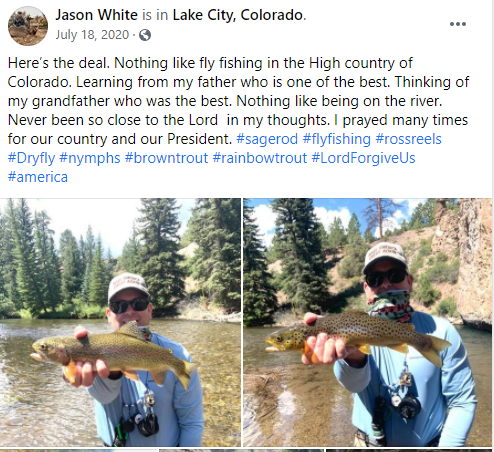View the left rainbow trout photo
The height and width of the screenshot is (452, 494).
click(120, 322)
